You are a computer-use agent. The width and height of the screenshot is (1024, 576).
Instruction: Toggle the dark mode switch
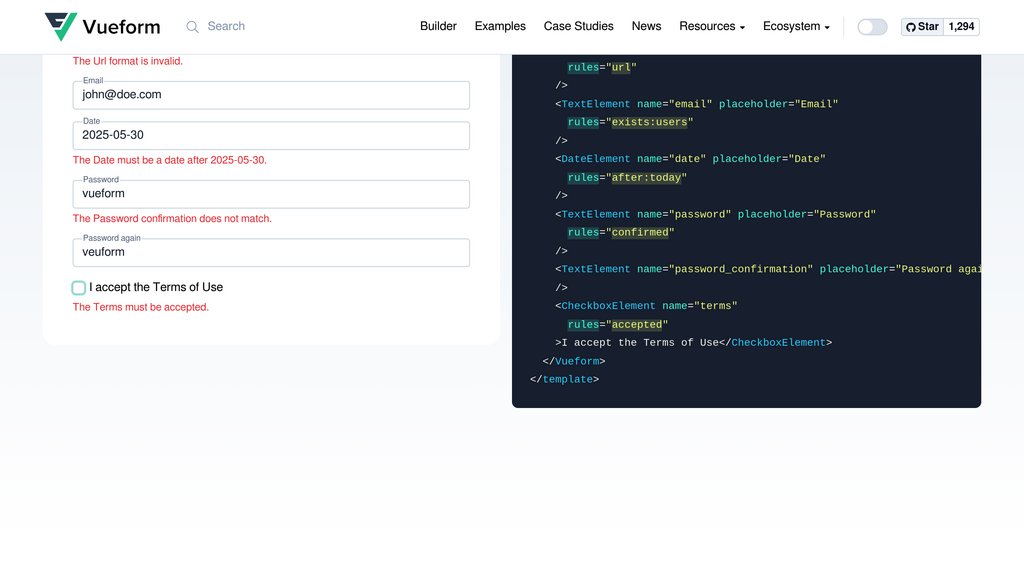(871, 27)
